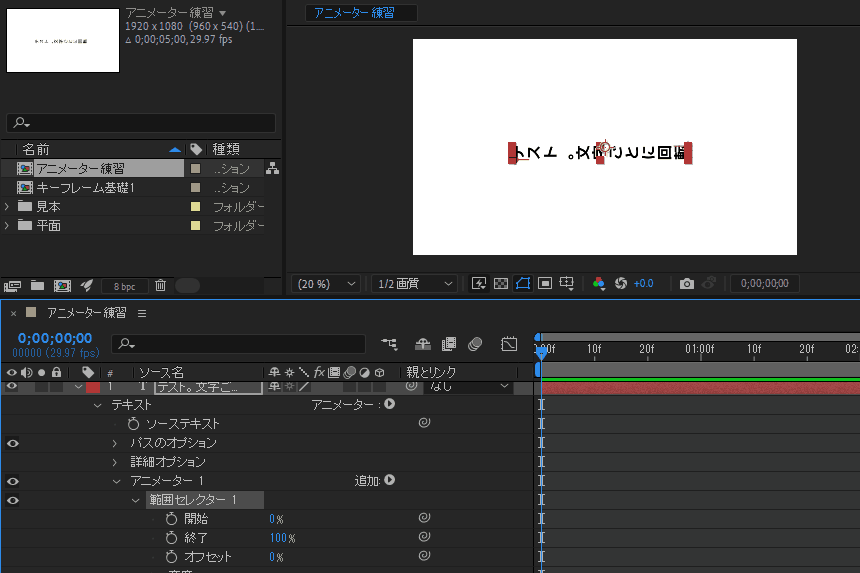Click the pick whip on 開始 row

424,518
